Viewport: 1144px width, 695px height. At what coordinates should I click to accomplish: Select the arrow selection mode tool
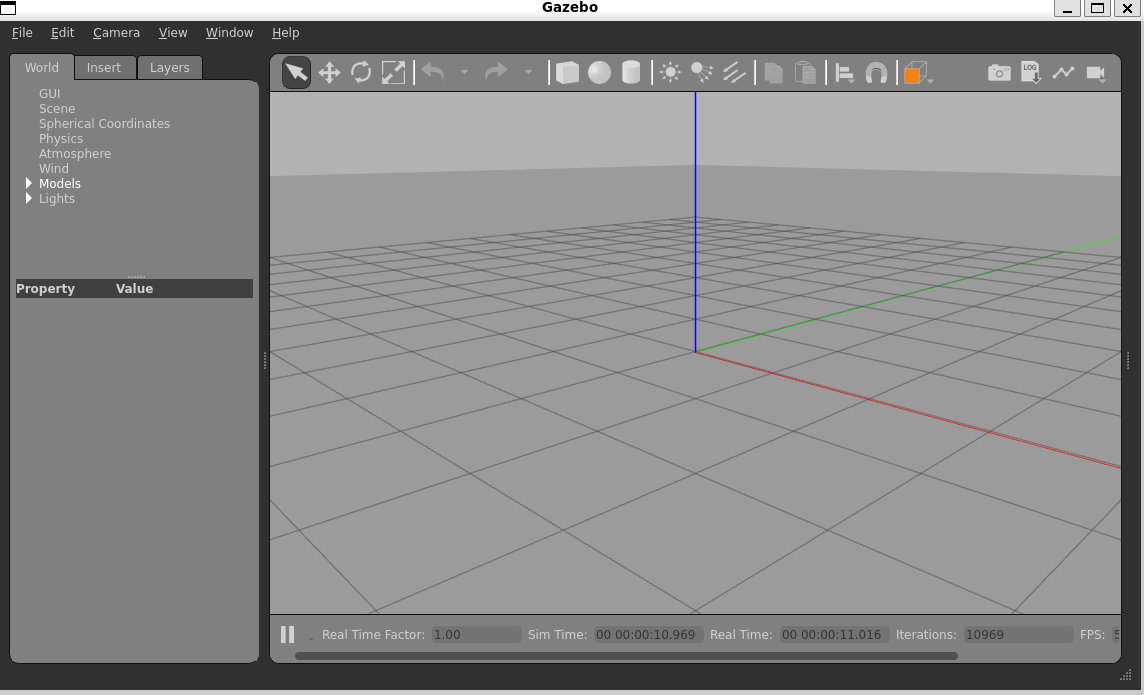coord(296,72)
